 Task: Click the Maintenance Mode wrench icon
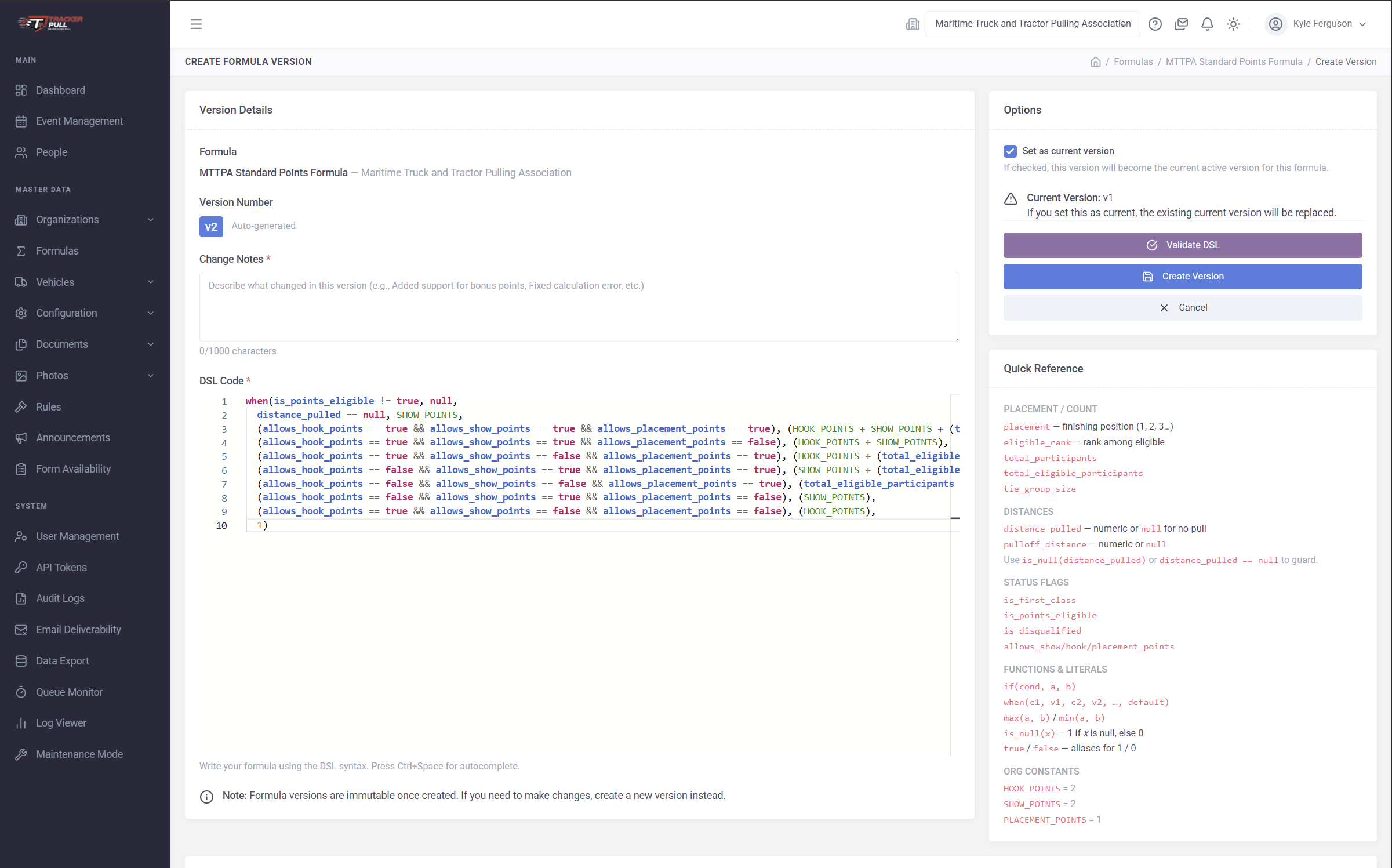click(21, 754)
